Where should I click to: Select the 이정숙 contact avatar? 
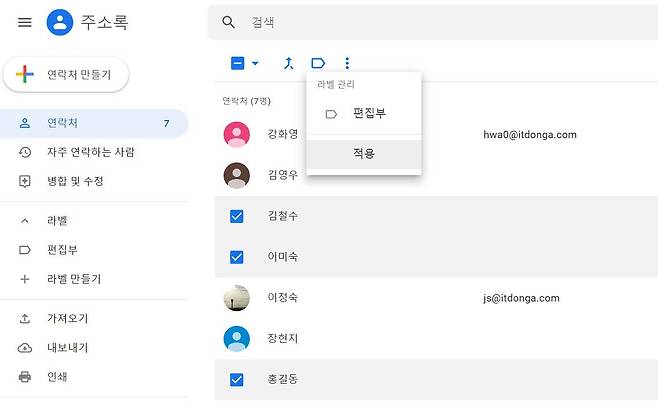click(x=237, y=298)
